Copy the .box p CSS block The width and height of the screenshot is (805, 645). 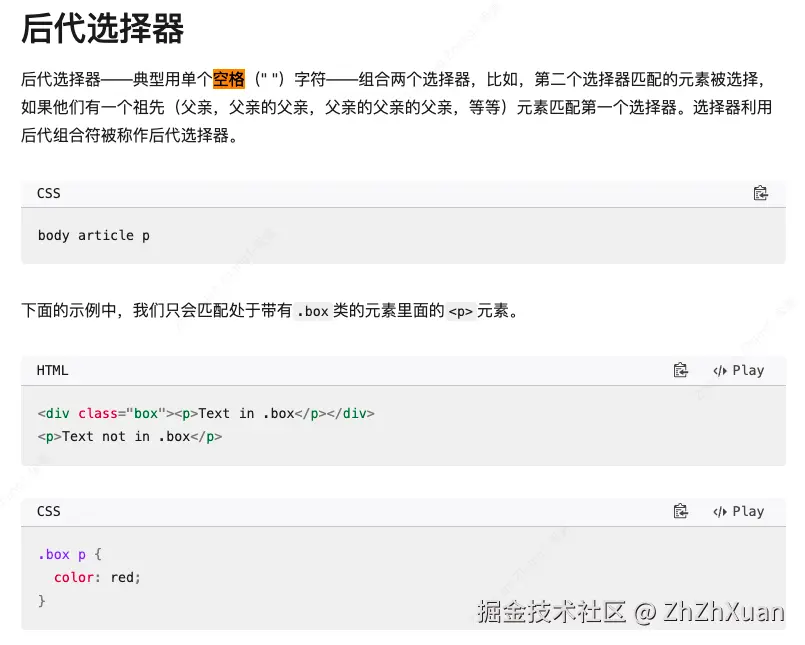(x=680, y=511)
